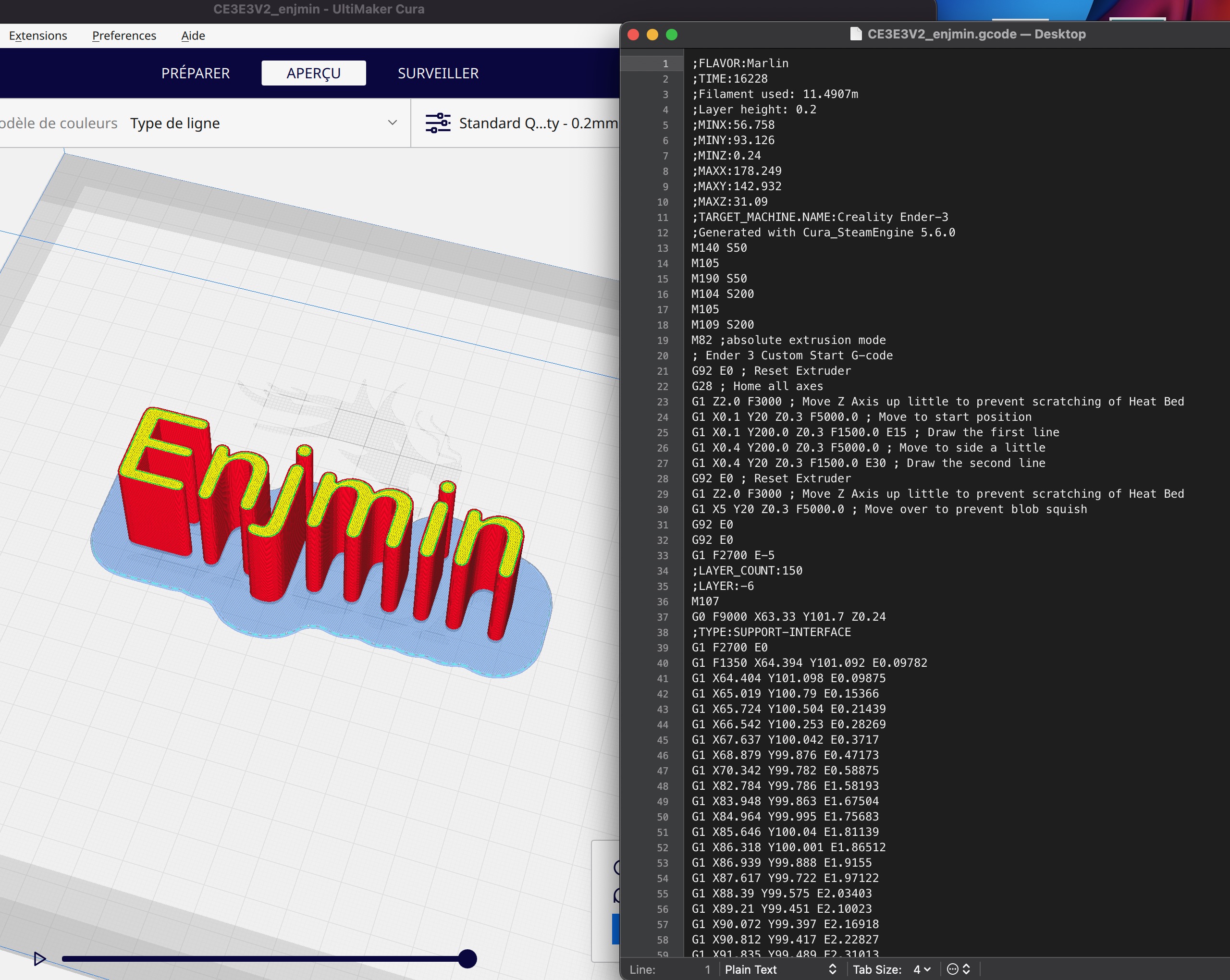Screen dimensions: 1230x980
Task: Click the line ending Move to start position
Action: pos(861,417)
